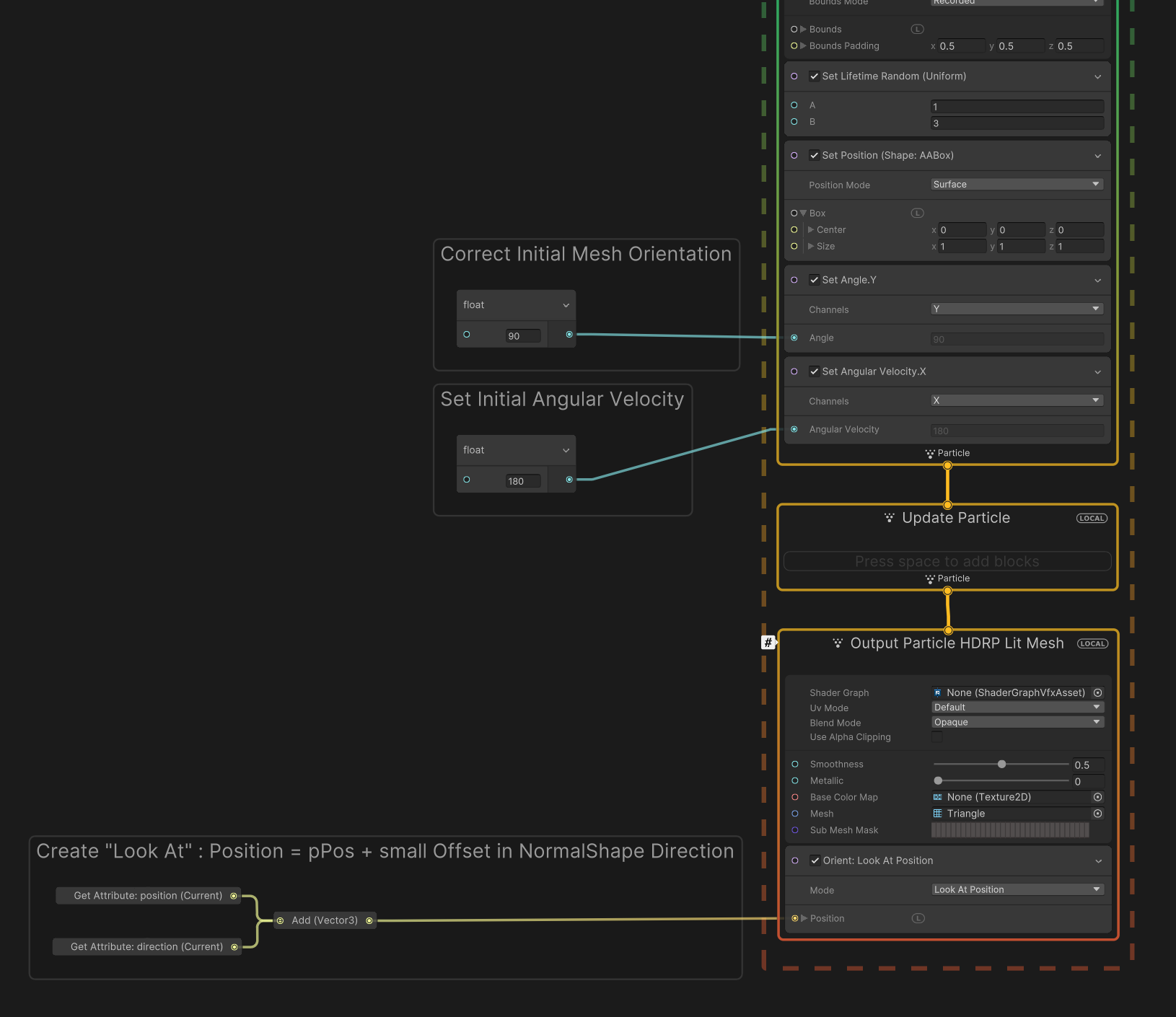Disable the Set Angle.Y block

[x=815, y=280]
